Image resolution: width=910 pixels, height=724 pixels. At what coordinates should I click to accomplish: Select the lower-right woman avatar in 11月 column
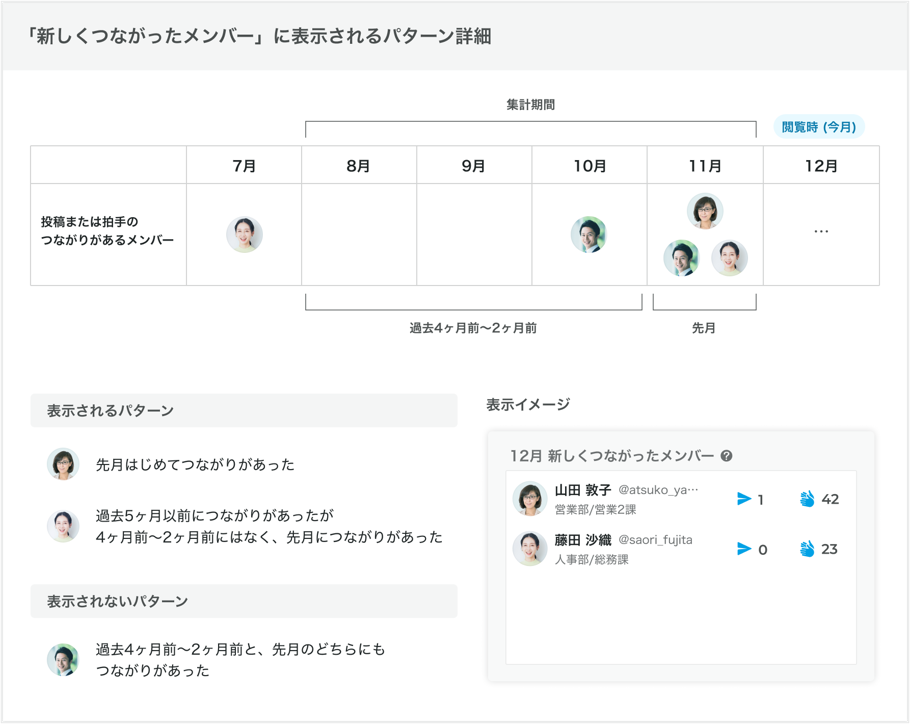(729, 258)
